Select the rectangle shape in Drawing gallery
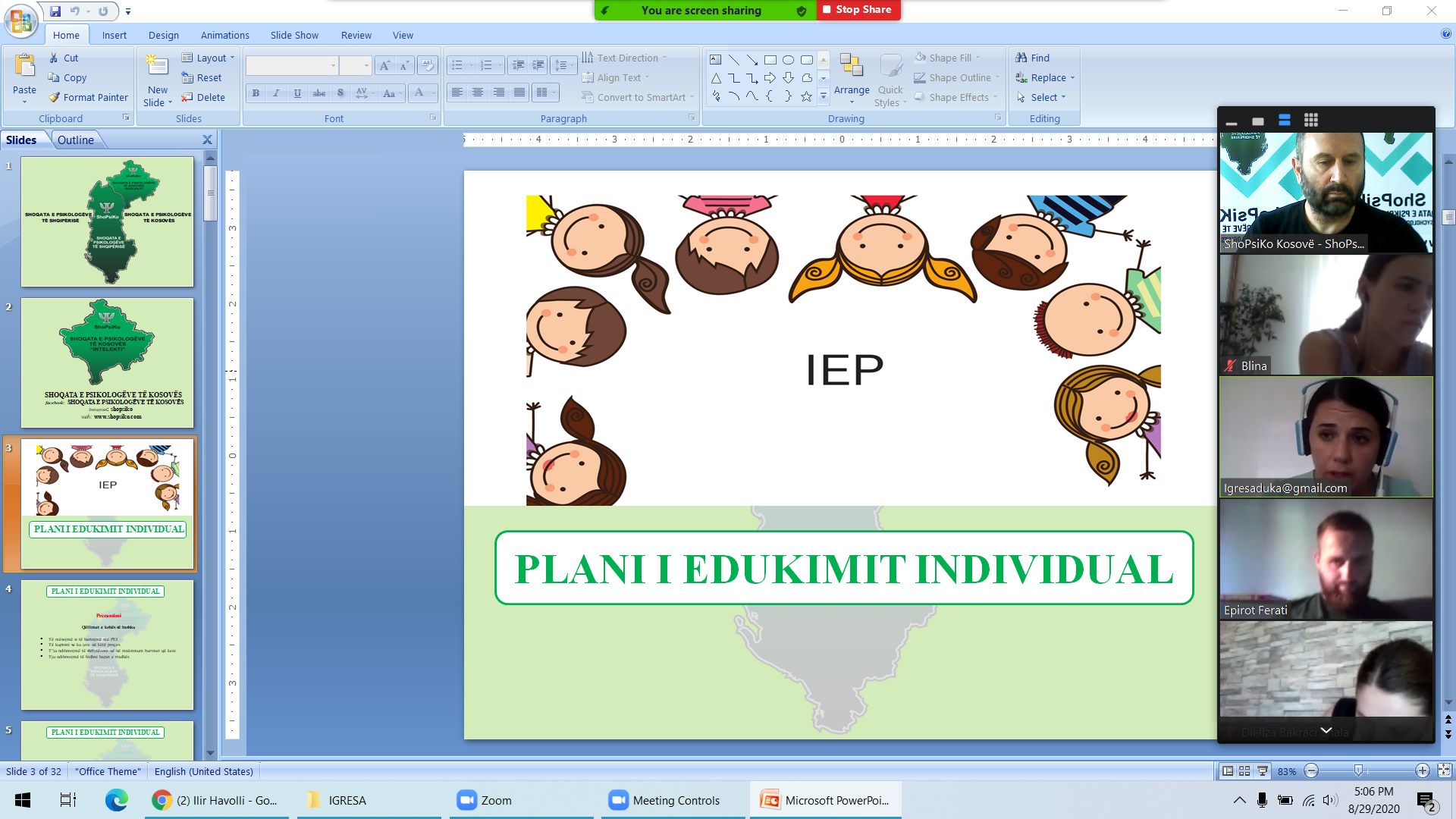1456x819 pixels. pos(770,59)
